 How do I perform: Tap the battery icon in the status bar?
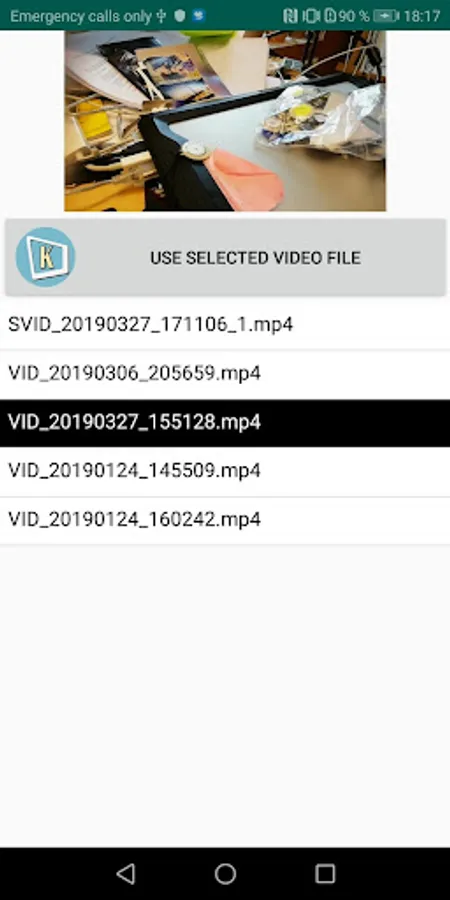[x=386, y=15]
